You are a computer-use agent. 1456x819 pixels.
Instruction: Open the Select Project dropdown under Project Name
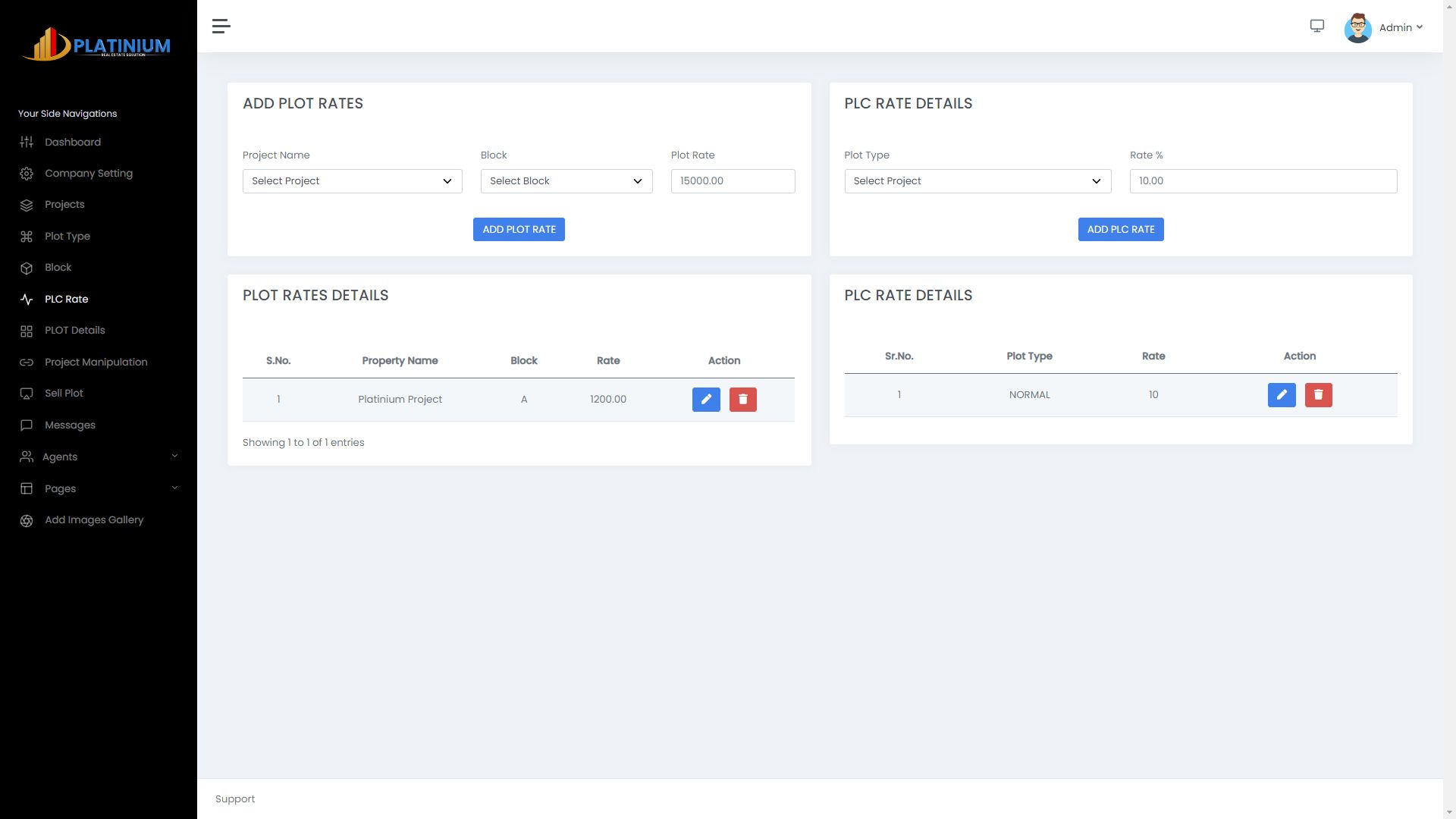click(x=352, y=180)
